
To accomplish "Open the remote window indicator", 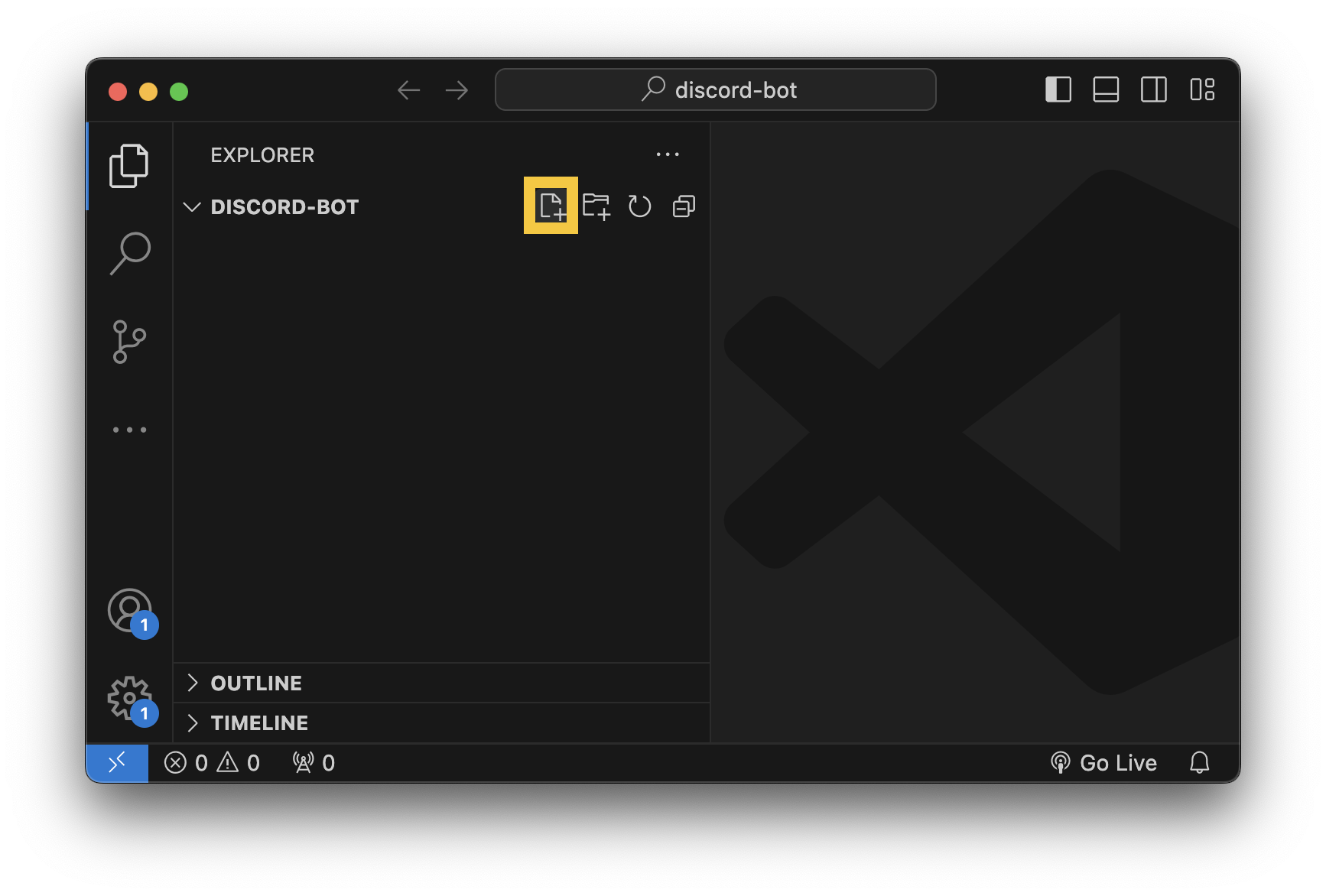I will pyautogui.click(x=117, y=763).
